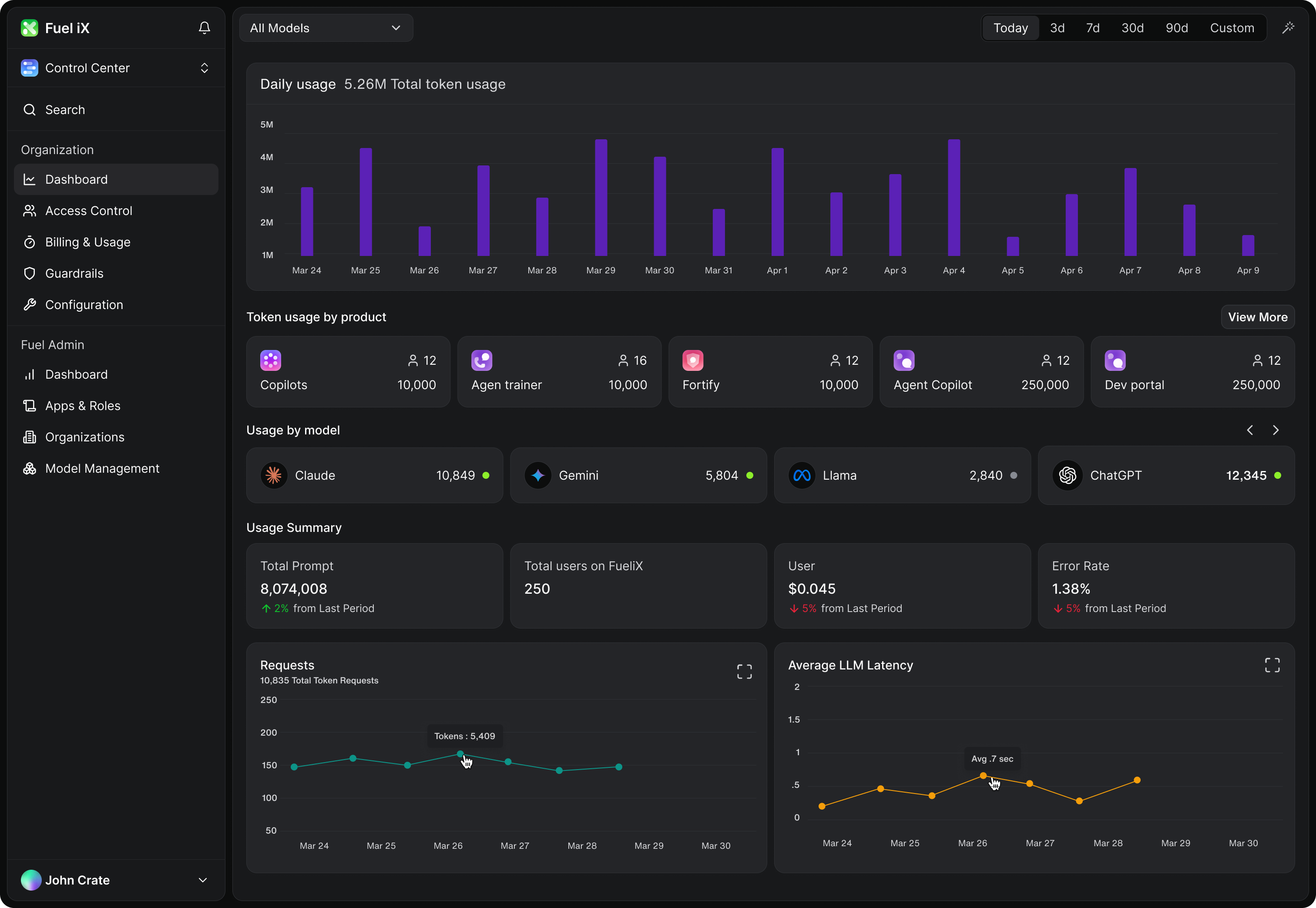Click the View More button
Viewport: 1316px width, 908px height.
pyautogui.click(x=1257, y=317)
